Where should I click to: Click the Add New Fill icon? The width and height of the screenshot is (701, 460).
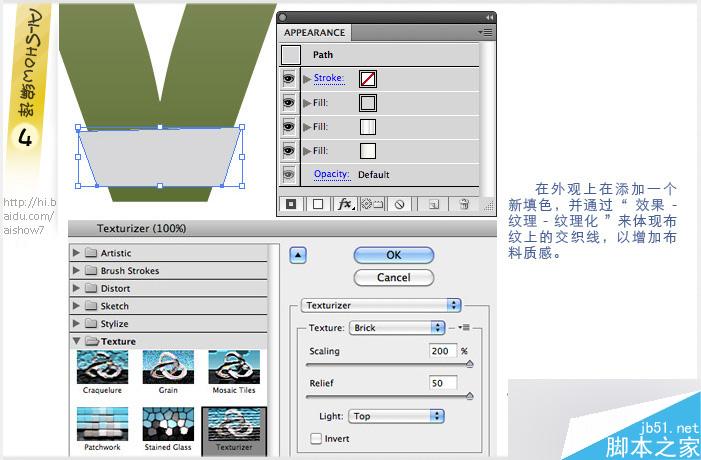click(x=318, y=204)
